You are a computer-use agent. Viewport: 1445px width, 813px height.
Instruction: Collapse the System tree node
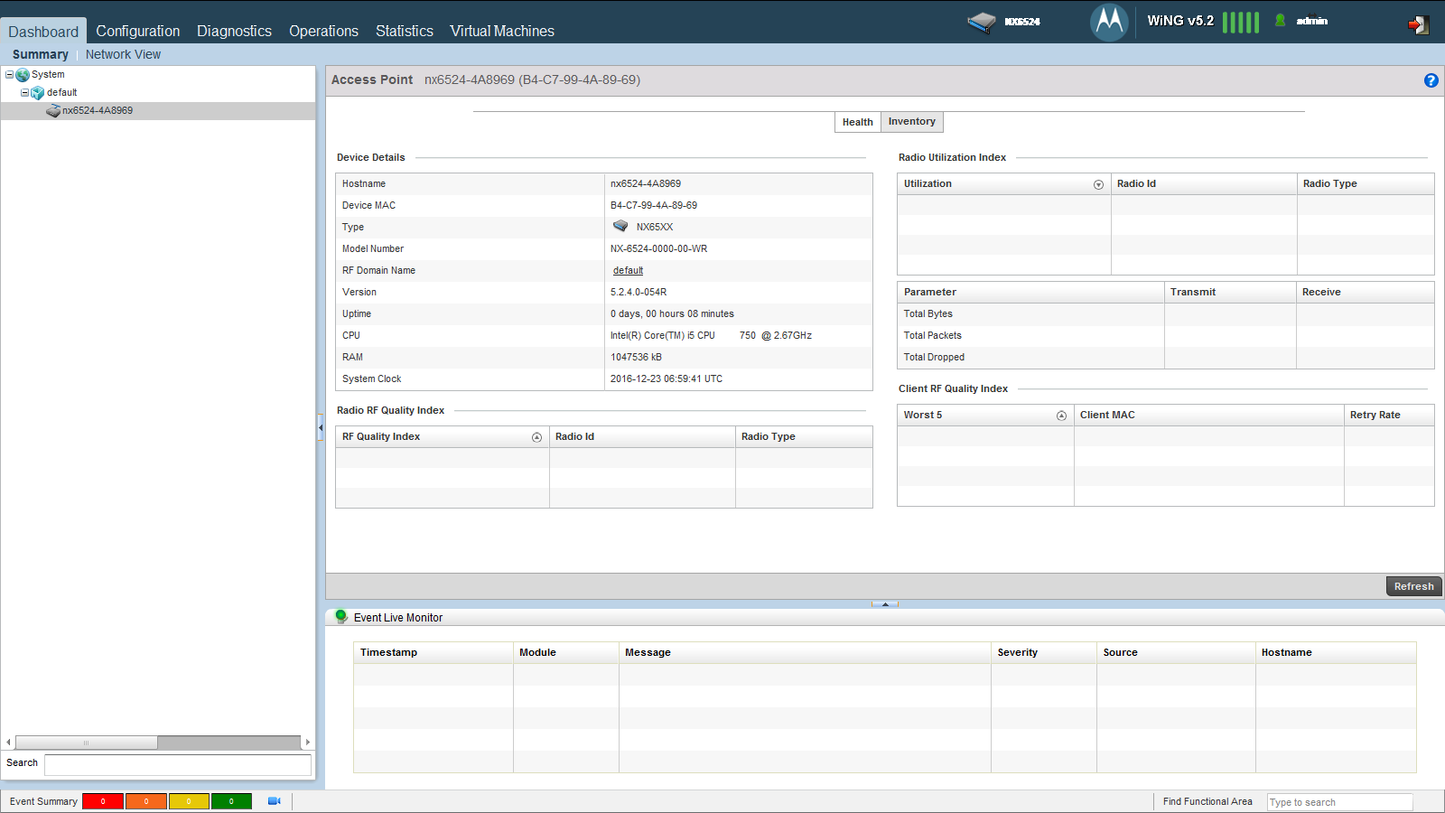tap(9, 75)
